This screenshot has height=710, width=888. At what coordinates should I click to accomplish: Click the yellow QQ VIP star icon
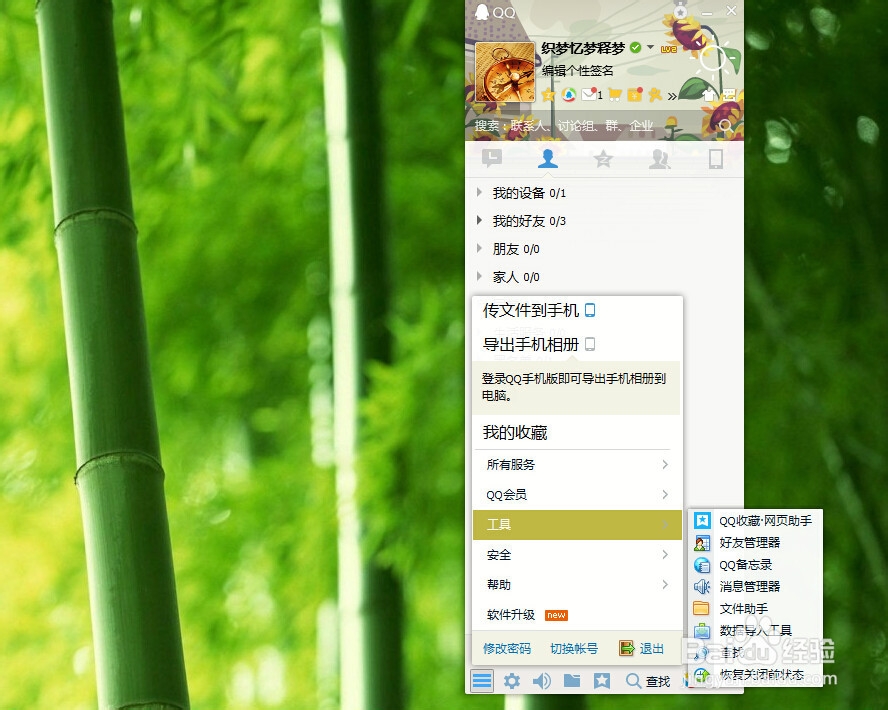coord(545,95)
